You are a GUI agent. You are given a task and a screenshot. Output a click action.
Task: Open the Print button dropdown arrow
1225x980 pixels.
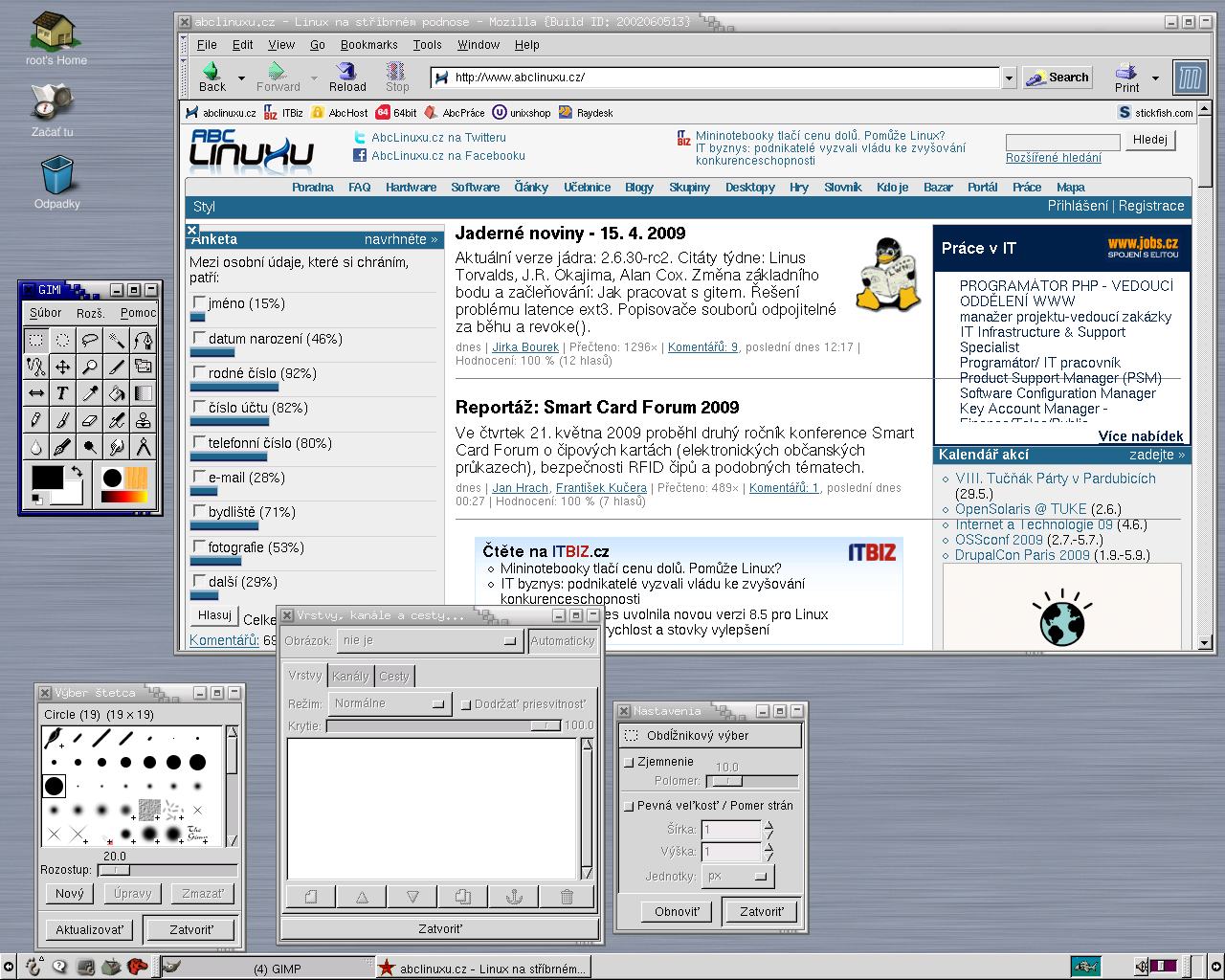pyautogui.click(x=1155, y=78)
